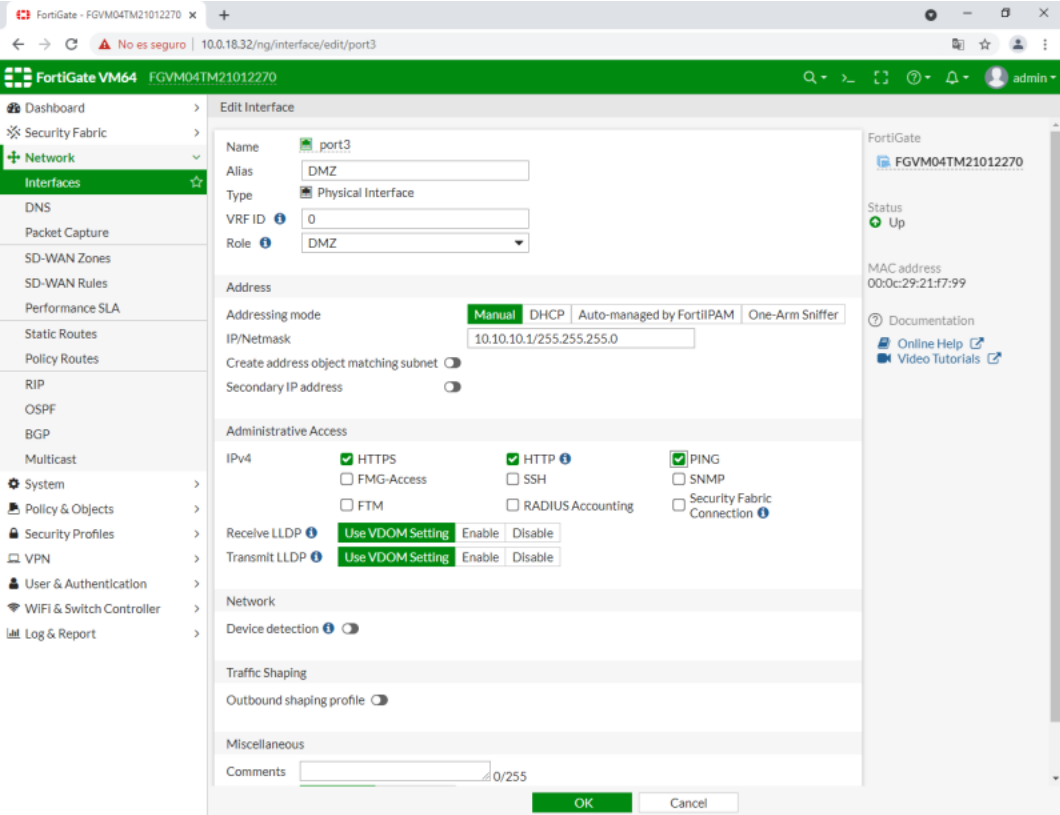Viewport: 1060px width, 815px height.
Task: Open the Video Tutorials link
Action: point(939,359)
